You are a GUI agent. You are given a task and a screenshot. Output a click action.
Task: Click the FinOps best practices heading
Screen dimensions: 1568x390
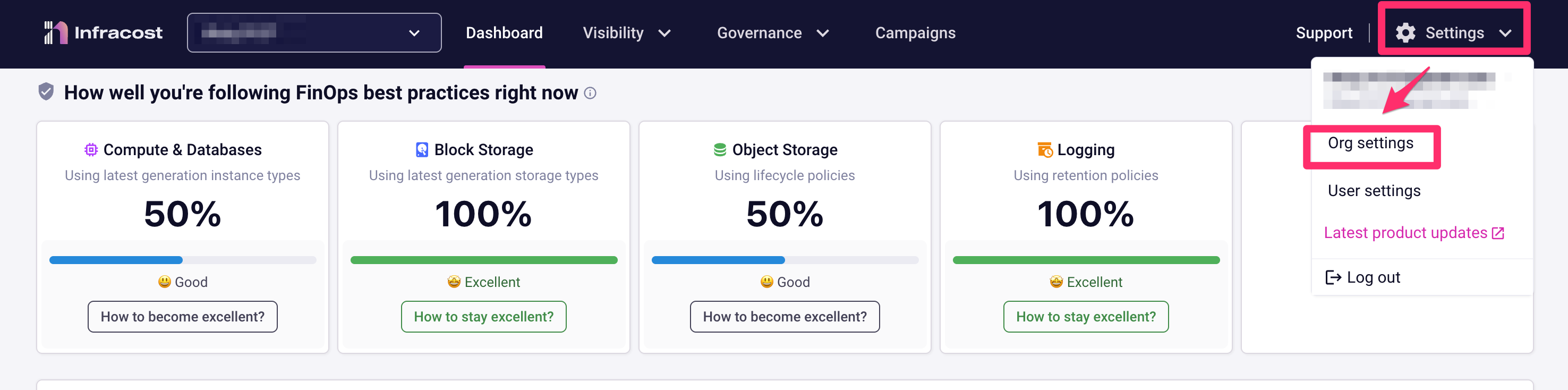click(x=321, y=92)
